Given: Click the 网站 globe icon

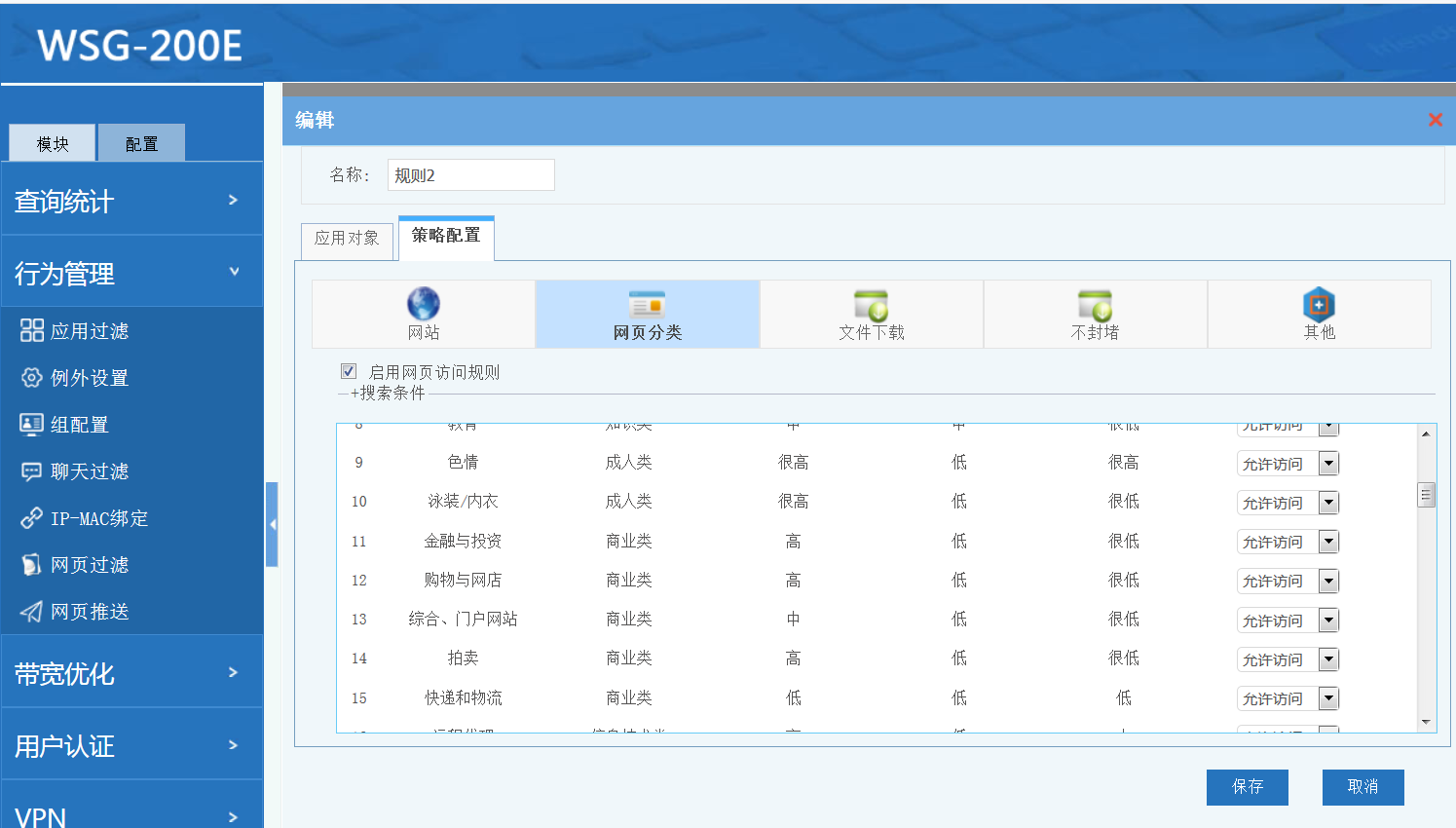Looking at the screenshot, I should click(x=423, y=304).
